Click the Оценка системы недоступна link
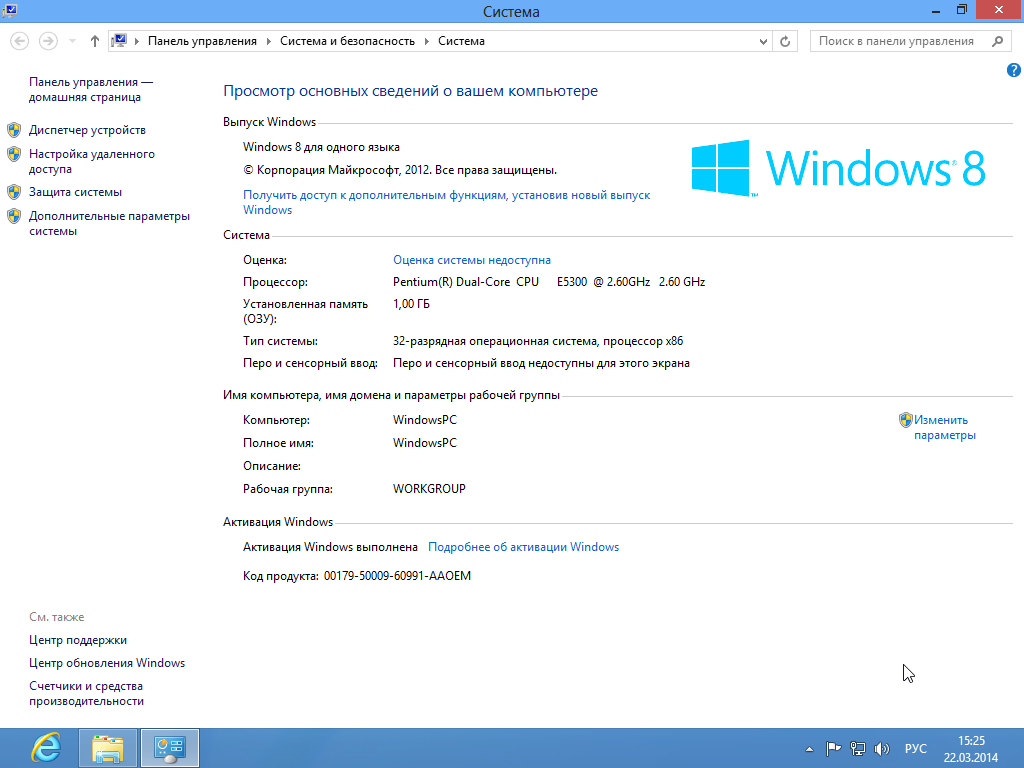This screenshot has width=1024, height=768. [471, 259]
